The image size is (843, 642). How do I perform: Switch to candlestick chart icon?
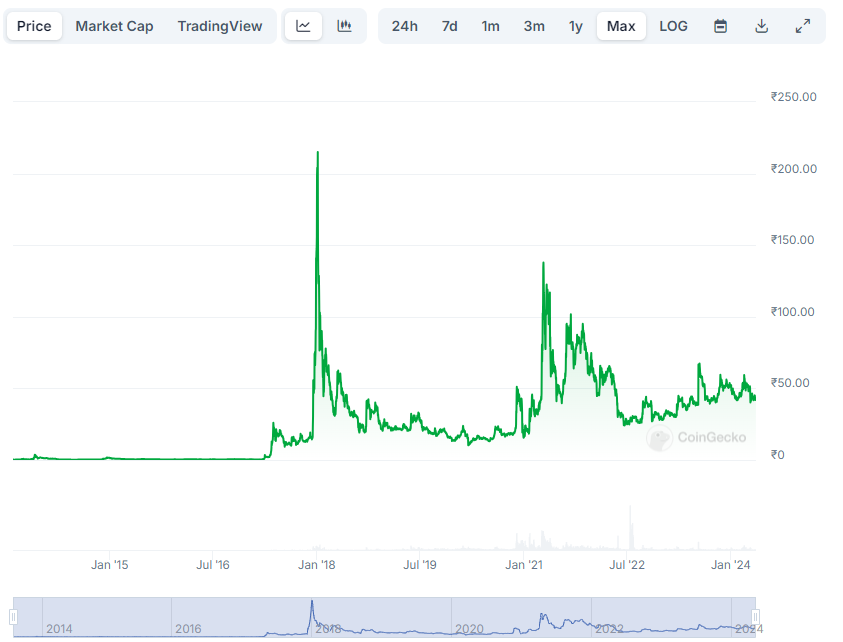(344, 26)
